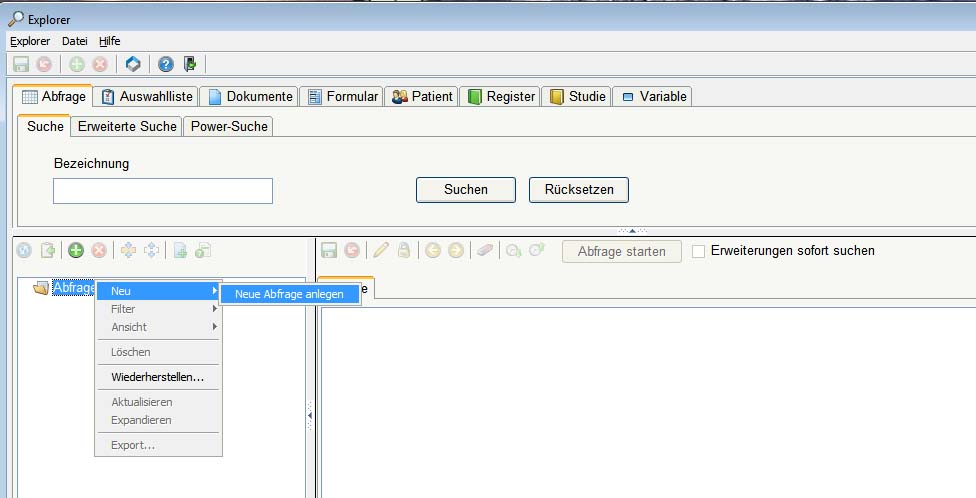976x498 pixels.
Task: Click the padlock icon in right panel toolbar
Action: point(403,251)
